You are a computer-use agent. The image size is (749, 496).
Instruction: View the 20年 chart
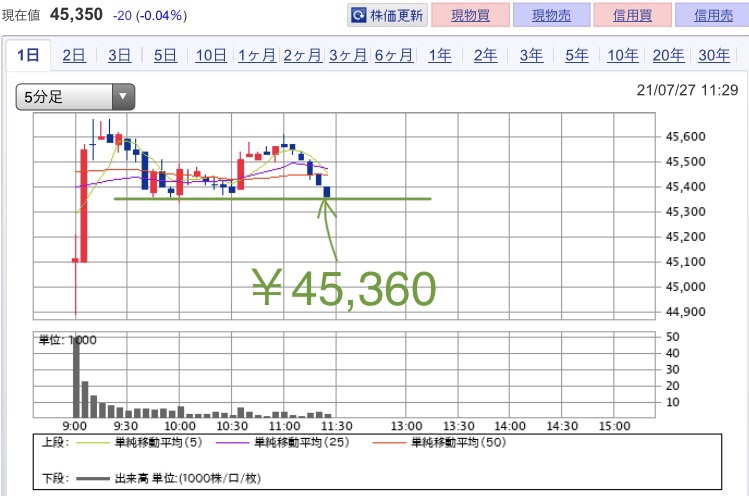click(x=668, y=55)
